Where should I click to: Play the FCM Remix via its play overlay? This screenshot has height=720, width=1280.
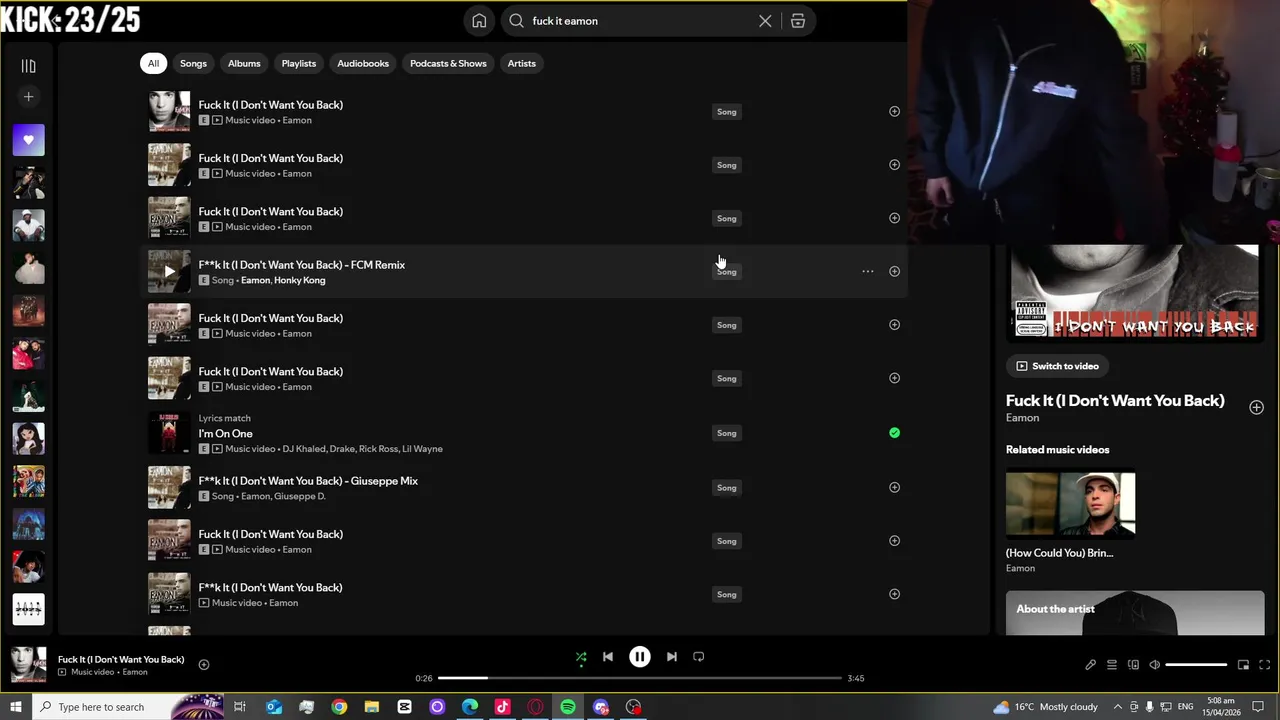169,271
